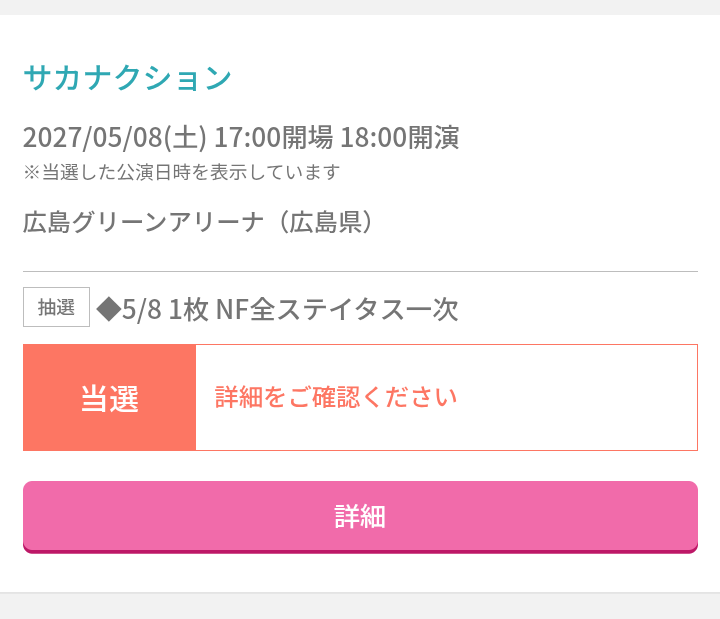
Task: Click the black diamond ◆ marker icon
Action: (109, 309)
